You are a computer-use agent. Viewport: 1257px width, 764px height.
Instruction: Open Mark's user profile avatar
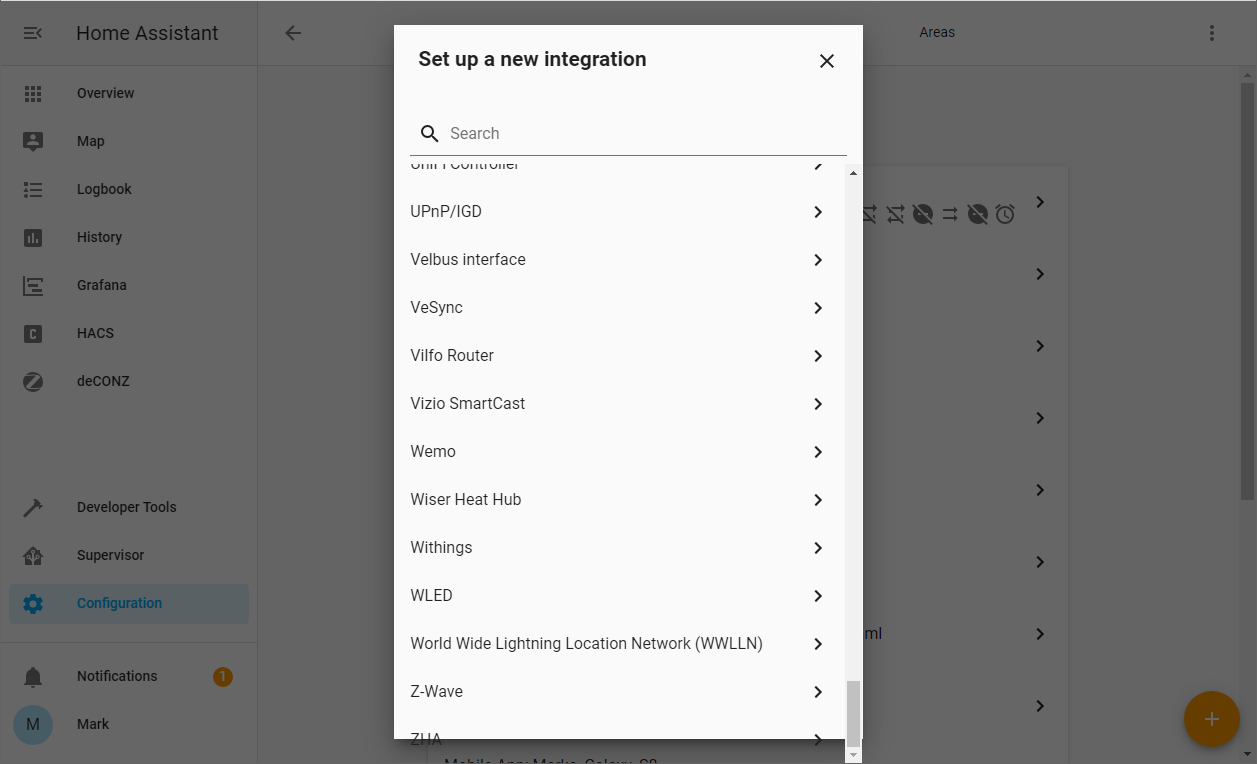(33, 724)
